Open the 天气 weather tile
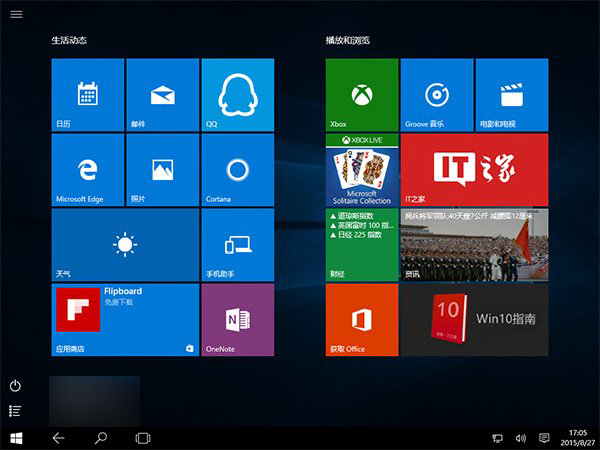 click(125, 245)
